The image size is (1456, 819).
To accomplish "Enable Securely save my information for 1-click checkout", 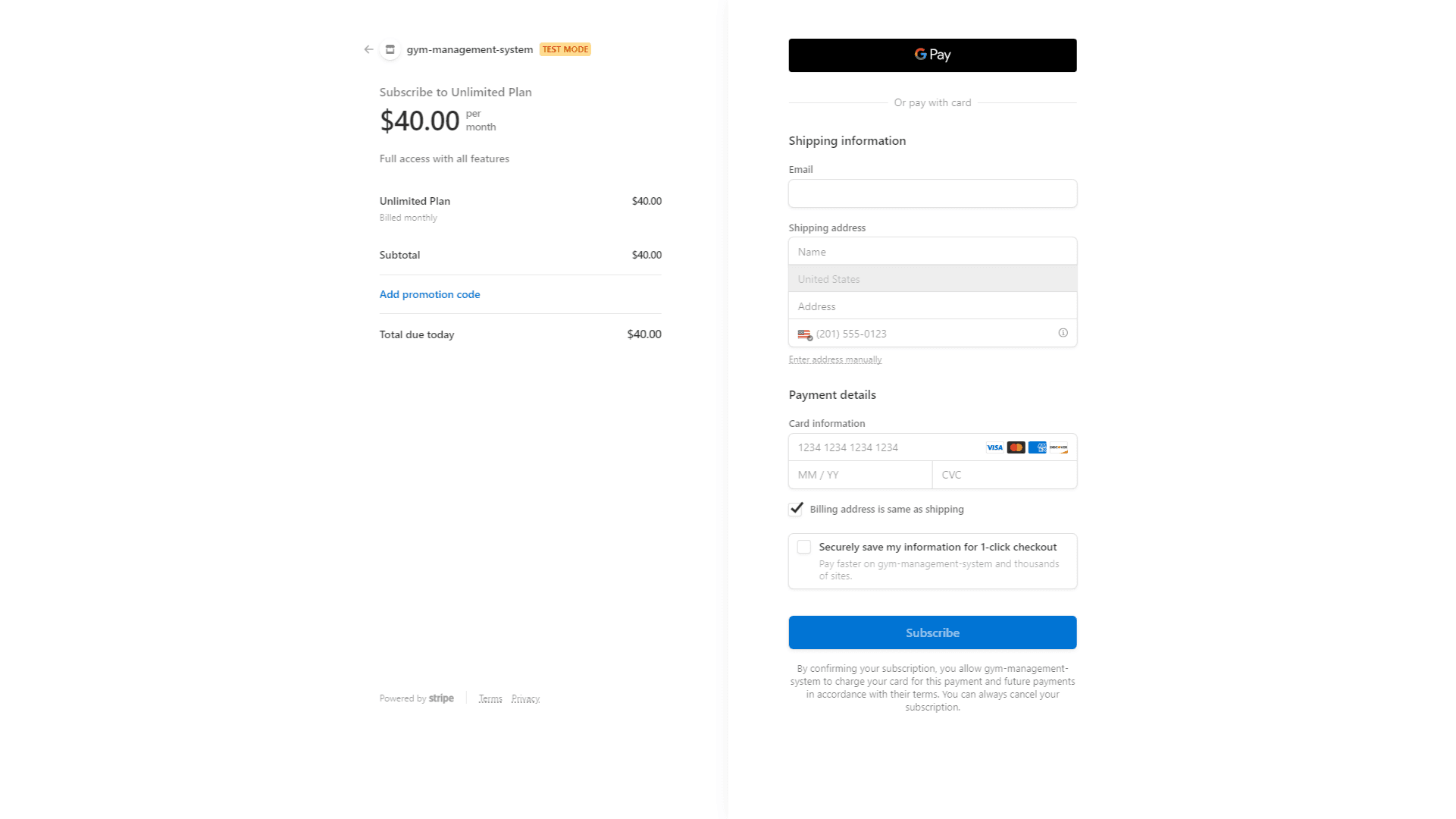I will (x=805, y=547).
